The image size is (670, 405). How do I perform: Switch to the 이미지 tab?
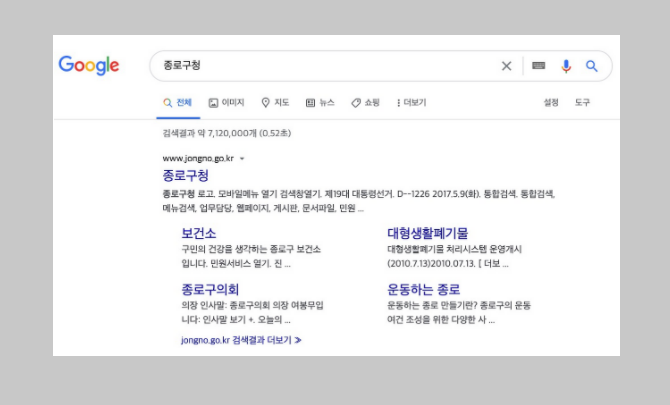pos(226,103)
